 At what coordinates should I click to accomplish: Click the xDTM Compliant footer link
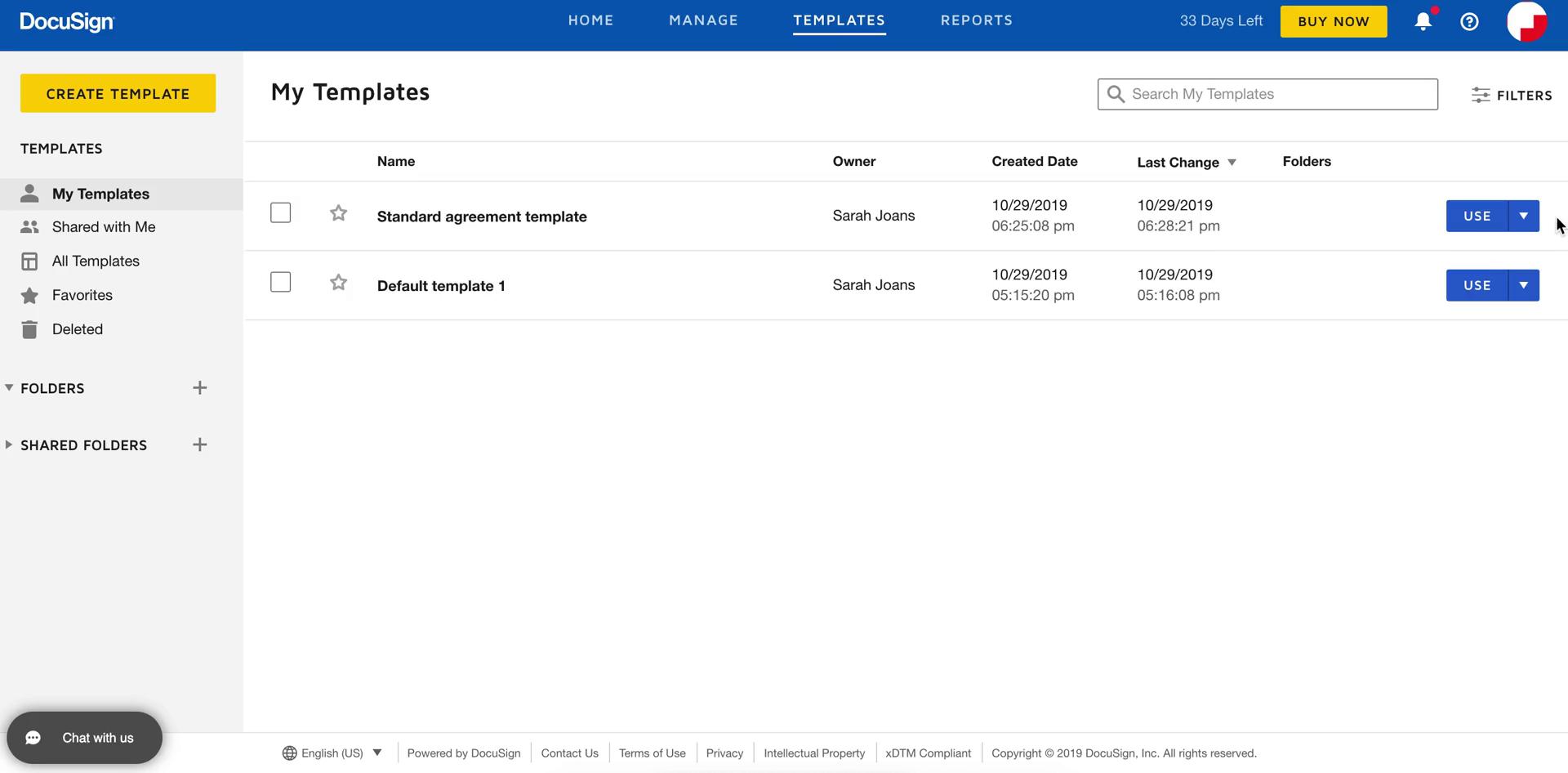pos(928,753)
